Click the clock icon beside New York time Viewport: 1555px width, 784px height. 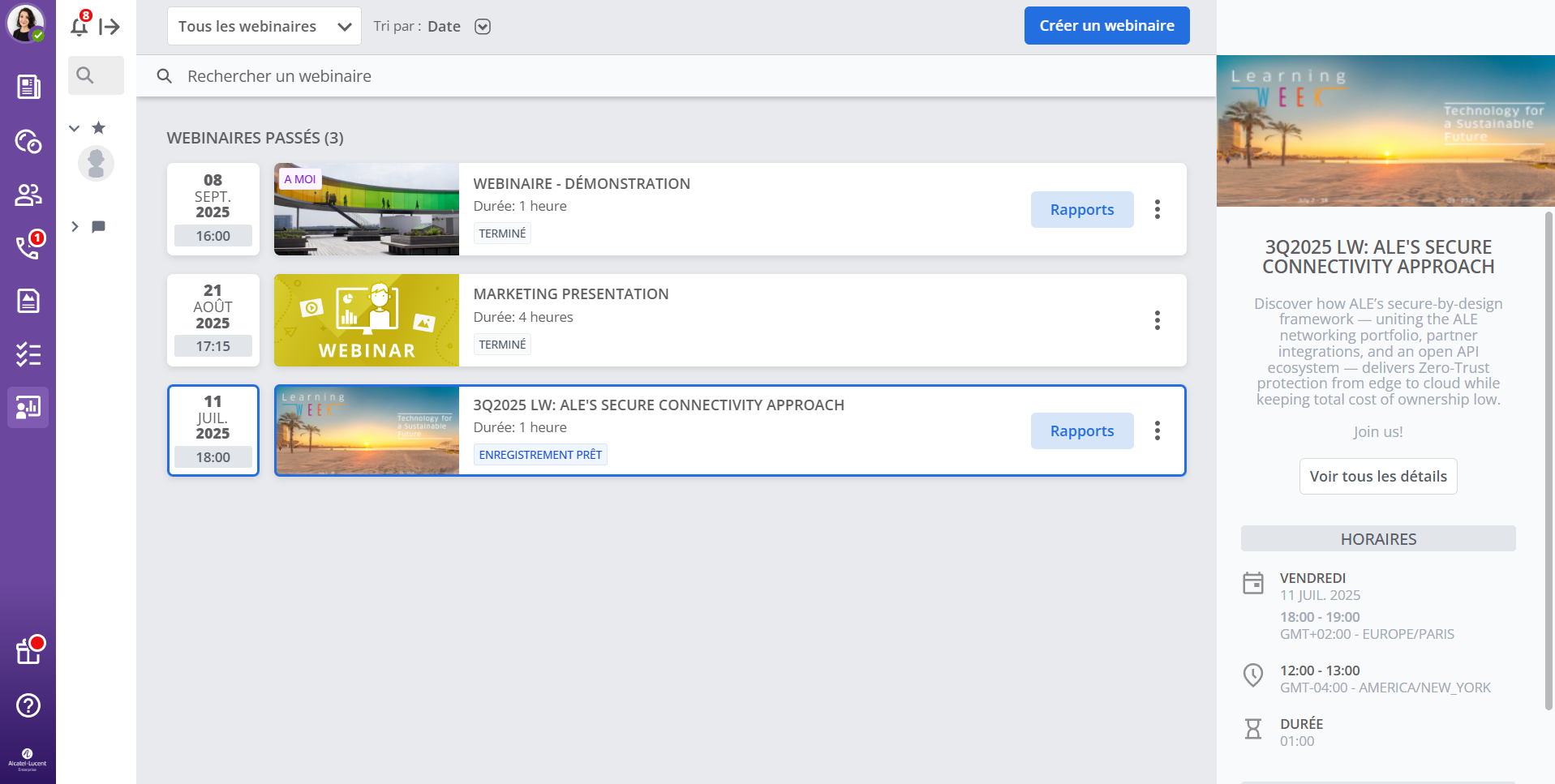[1253, 675]
